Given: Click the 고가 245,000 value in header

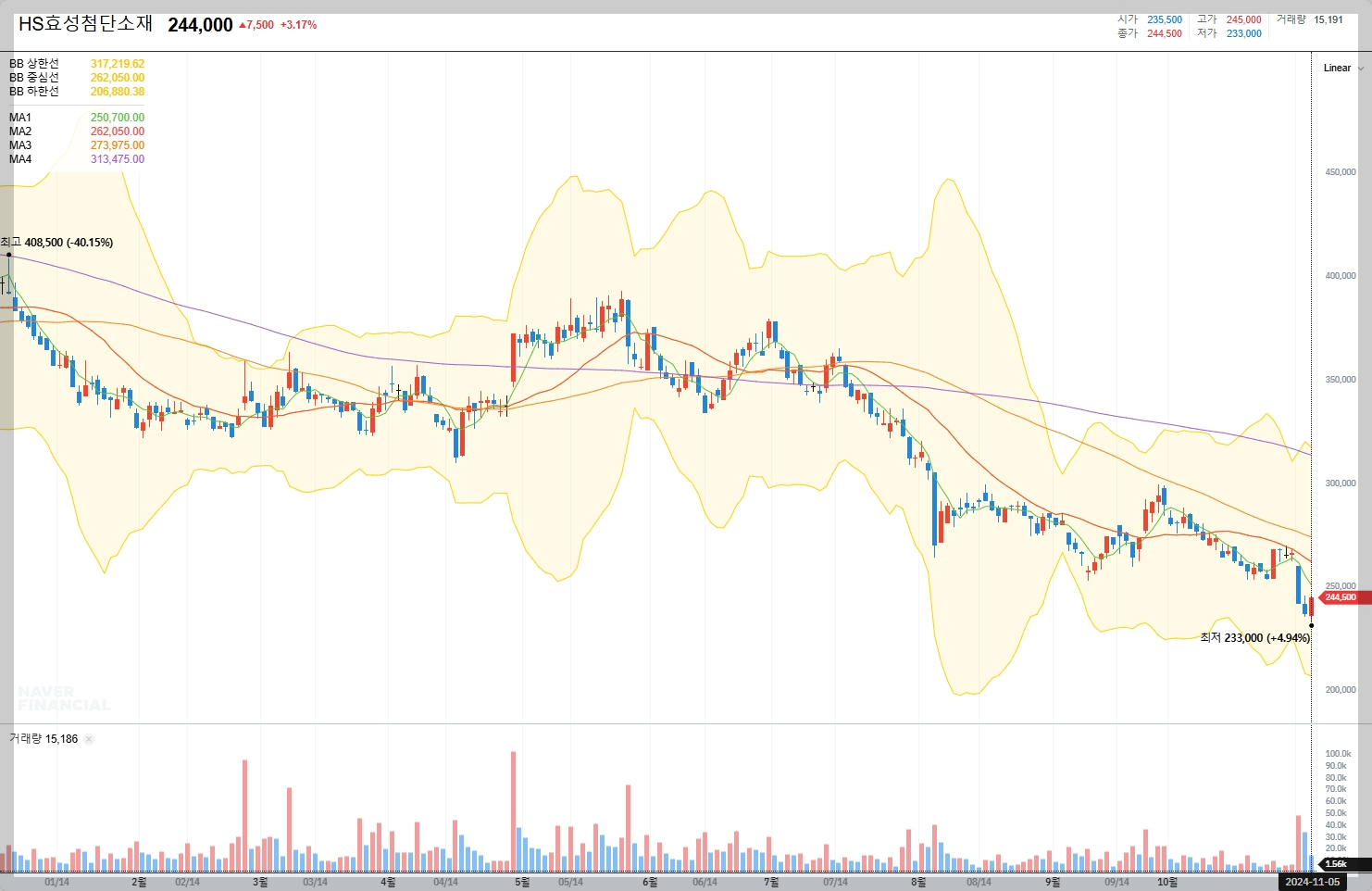Looking at the screenshot, I should coord(1243,19).
